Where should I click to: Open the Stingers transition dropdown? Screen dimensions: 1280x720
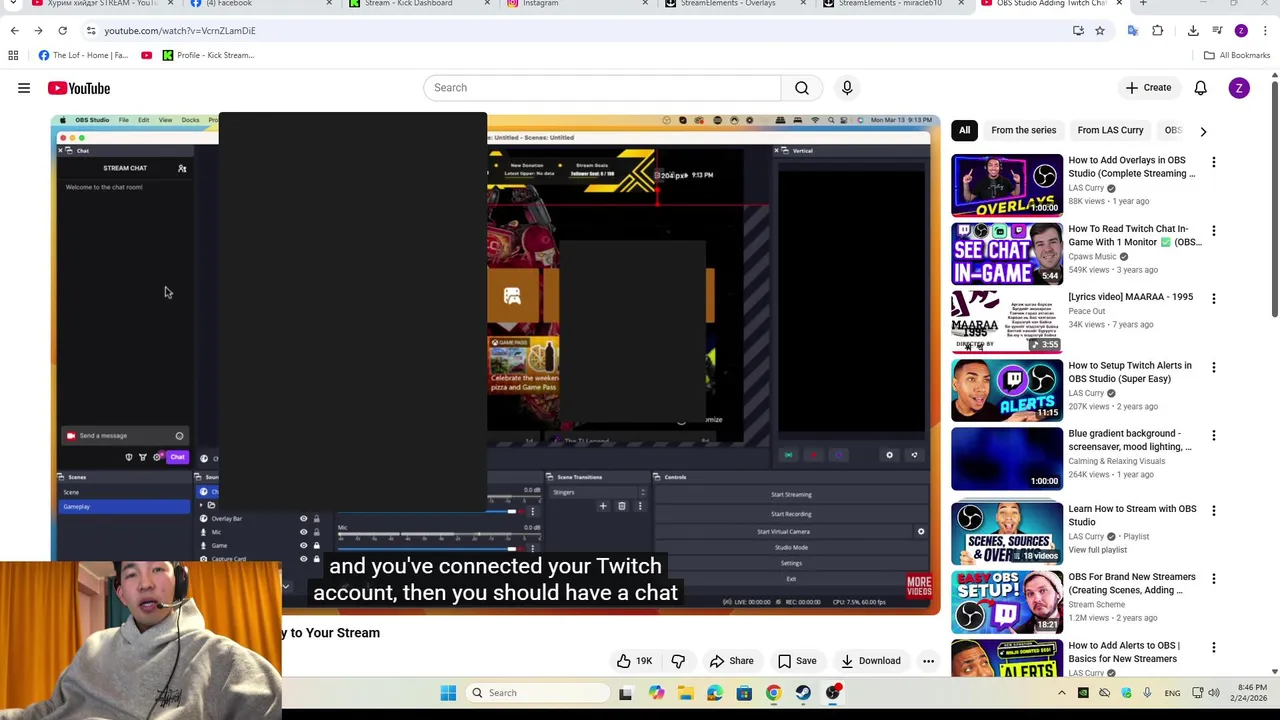(x=597, y=492)
